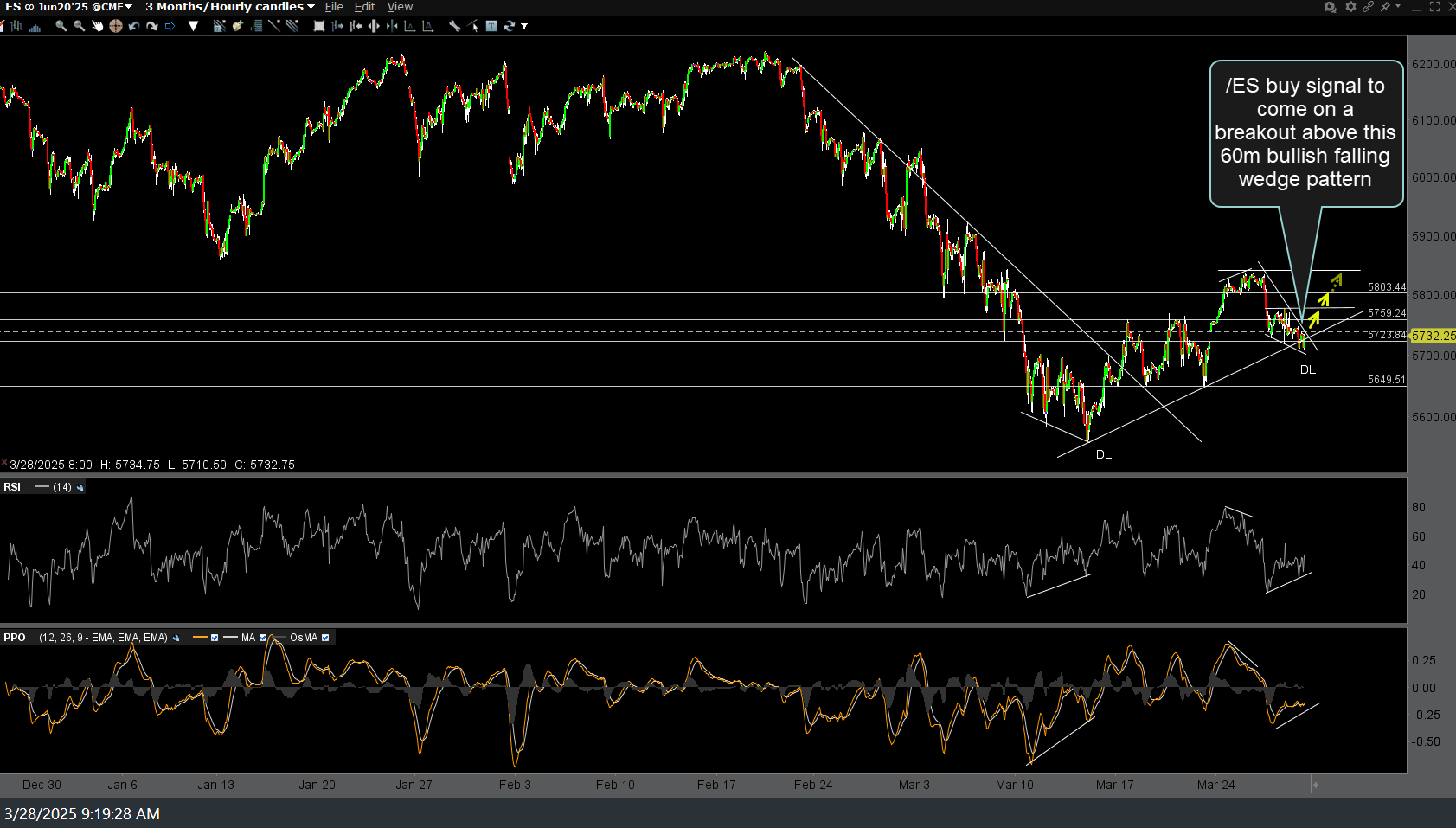Select the crosshair tool
Viewport: 1456px width, 828px height.
115,26
